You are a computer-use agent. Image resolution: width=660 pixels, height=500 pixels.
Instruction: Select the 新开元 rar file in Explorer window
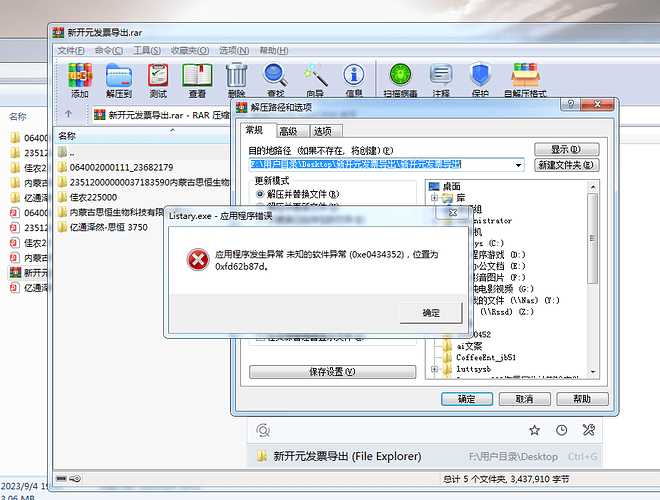pos(28,273)
